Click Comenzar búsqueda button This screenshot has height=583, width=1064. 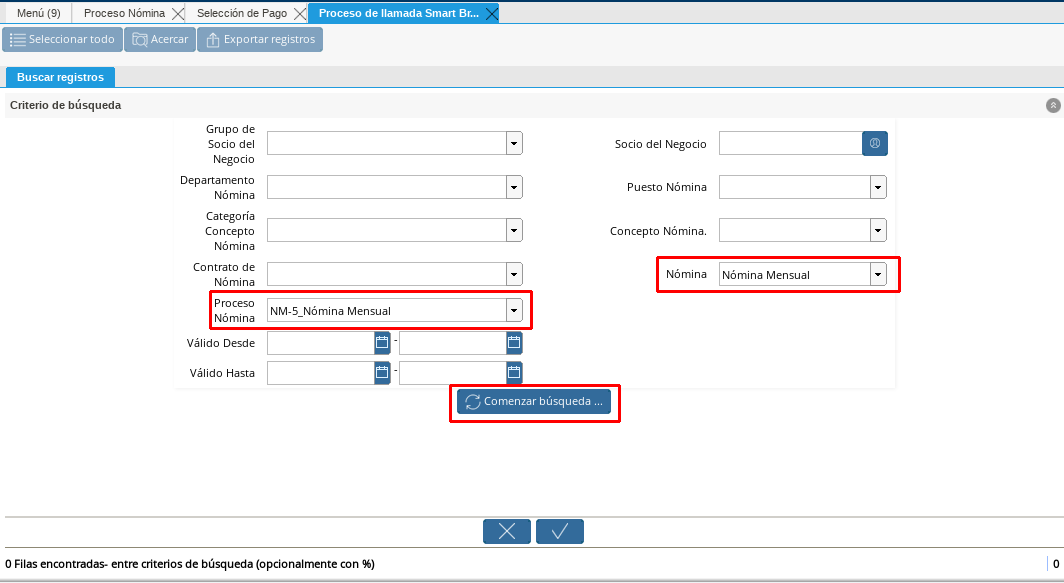(534, 401)
